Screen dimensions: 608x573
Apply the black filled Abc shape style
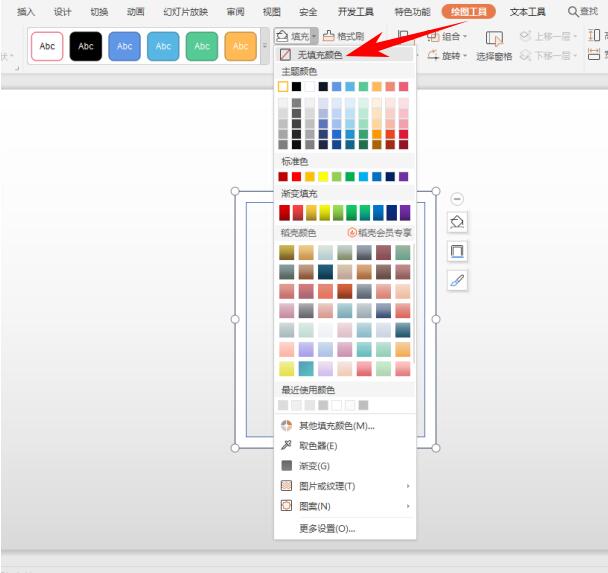pos(86,46)
